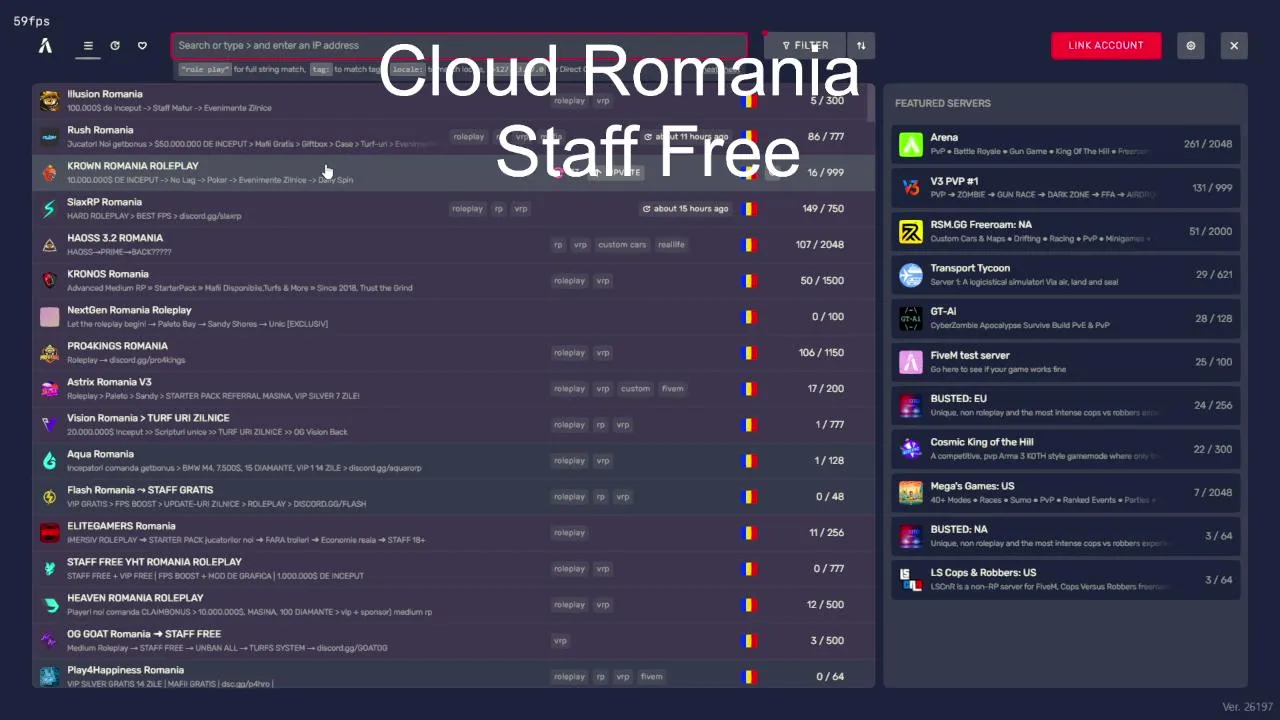Focus the server search input field
This screenshot has width=1280, height=720.
click(459, 45)
